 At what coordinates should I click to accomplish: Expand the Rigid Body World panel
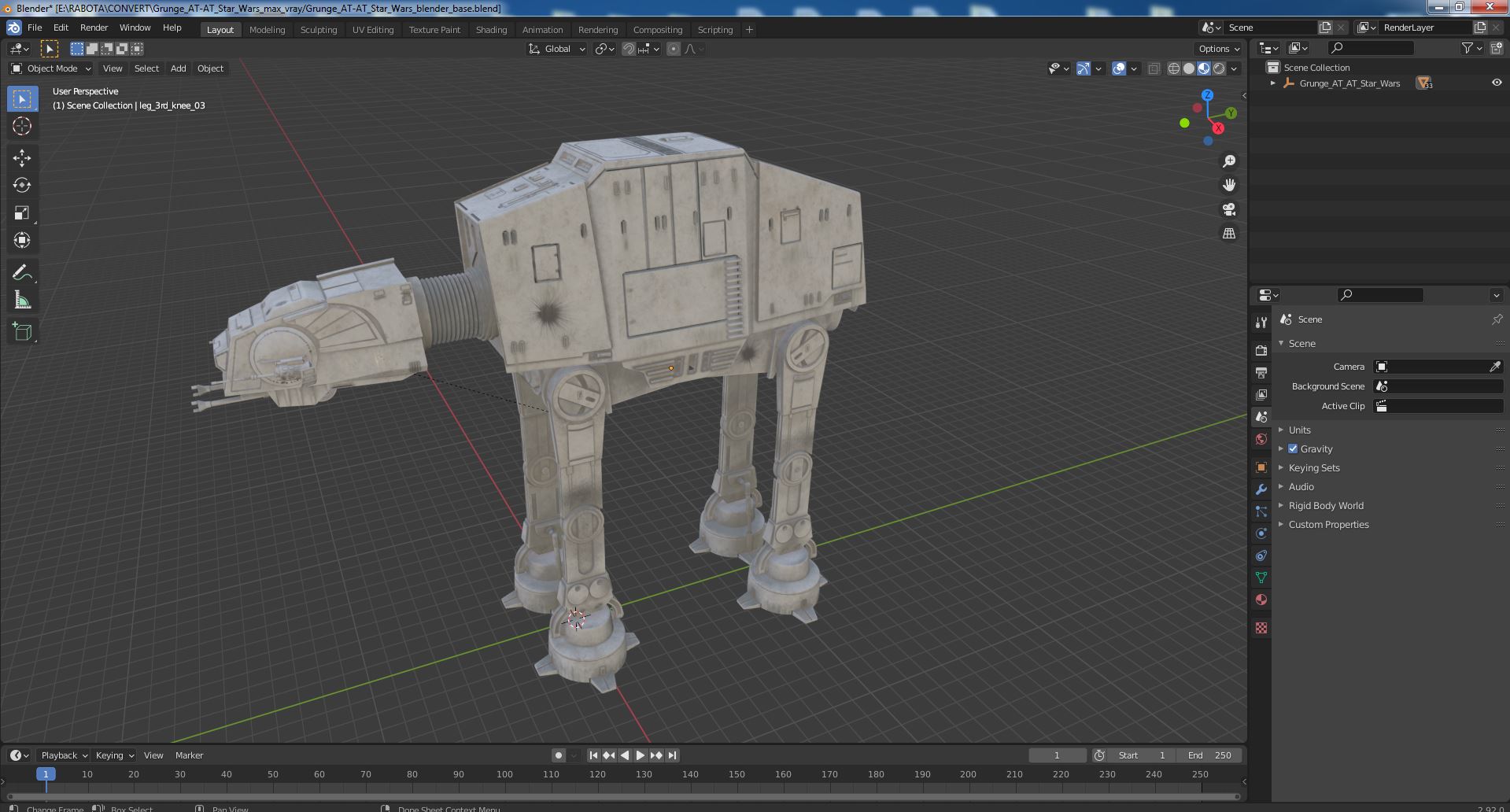[1326, 505]
